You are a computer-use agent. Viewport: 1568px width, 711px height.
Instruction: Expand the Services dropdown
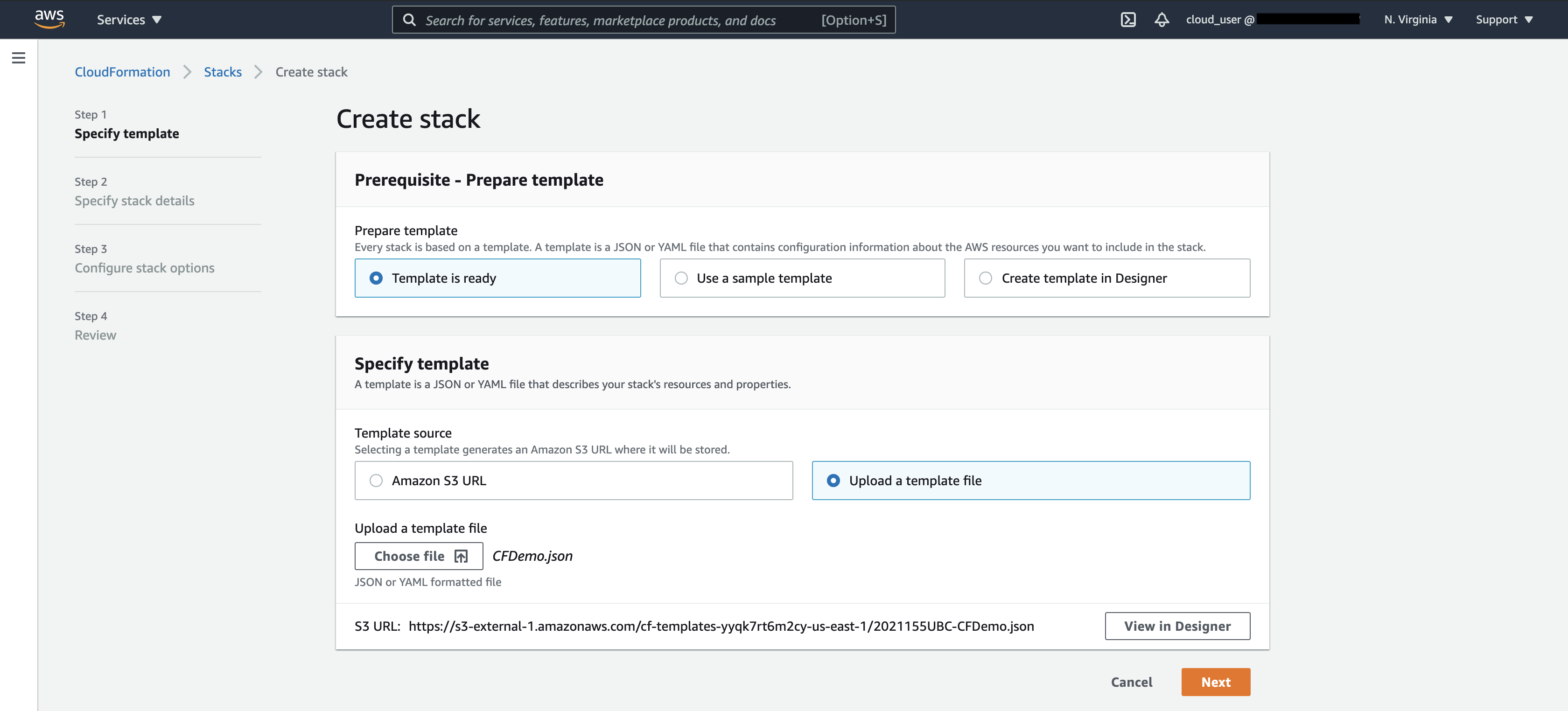point(129,20)
